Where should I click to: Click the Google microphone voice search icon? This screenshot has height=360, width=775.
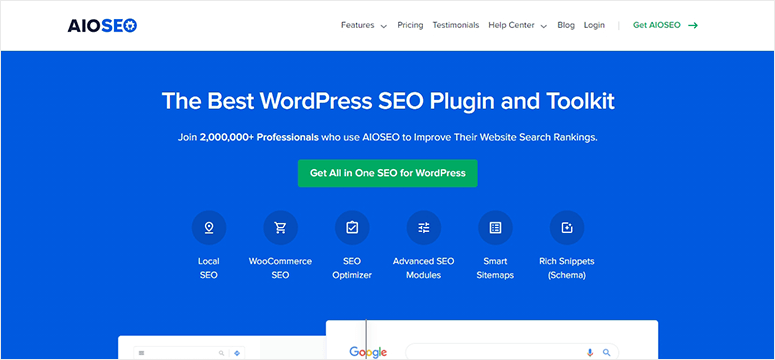[x=590, y=353]
